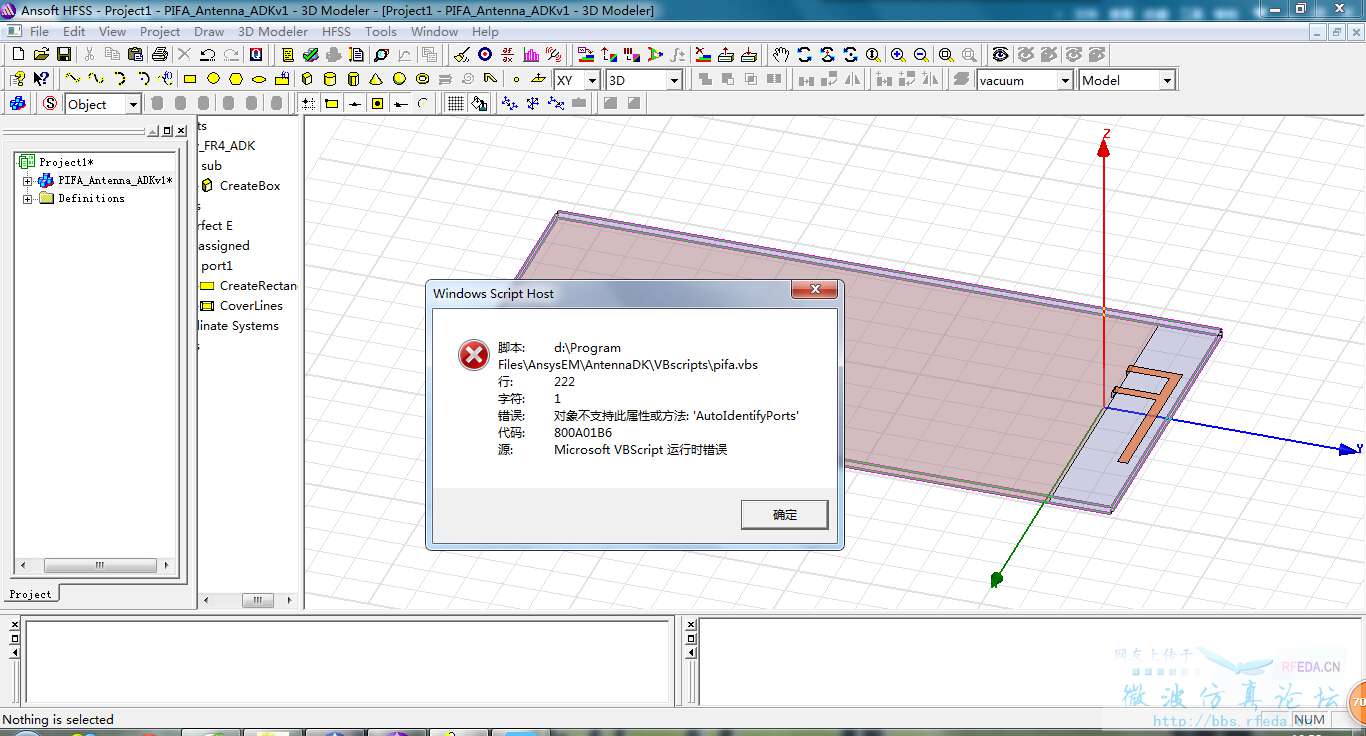The height and width of the screenshot is (736, 1366).
Task: Close the Windows Script Host dialog
Action: click(x=814, y=290)
